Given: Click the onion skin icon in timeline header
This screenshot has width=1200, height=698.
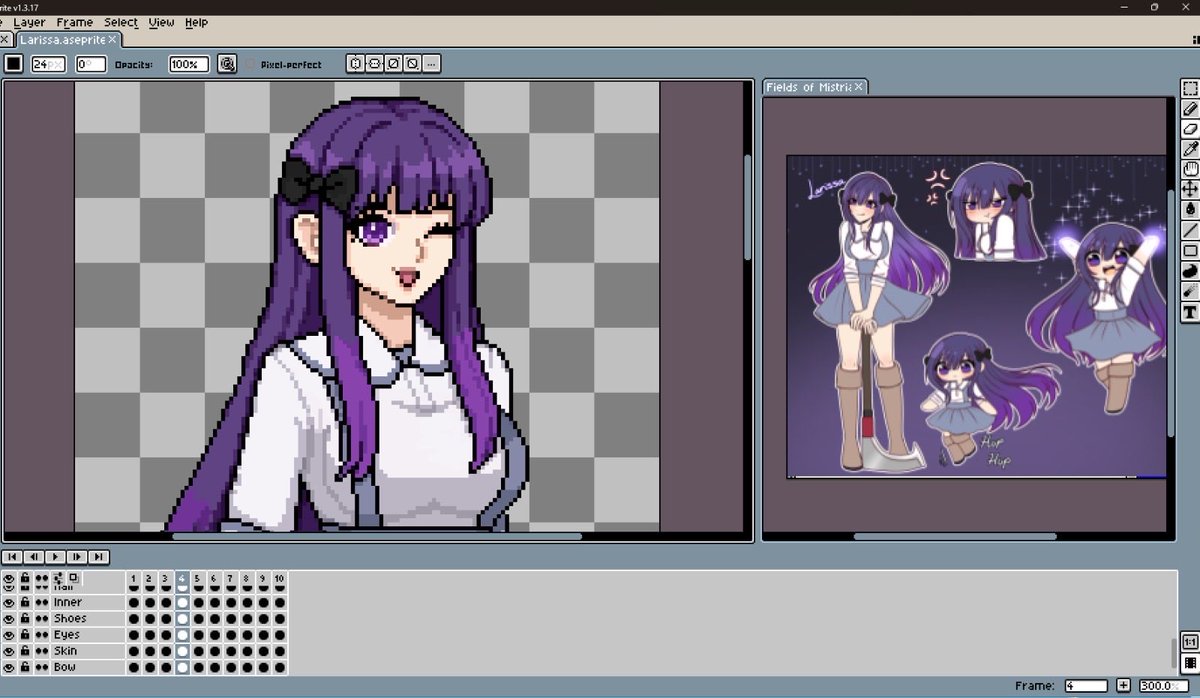Looking at the screenshot, I should 74,578.
